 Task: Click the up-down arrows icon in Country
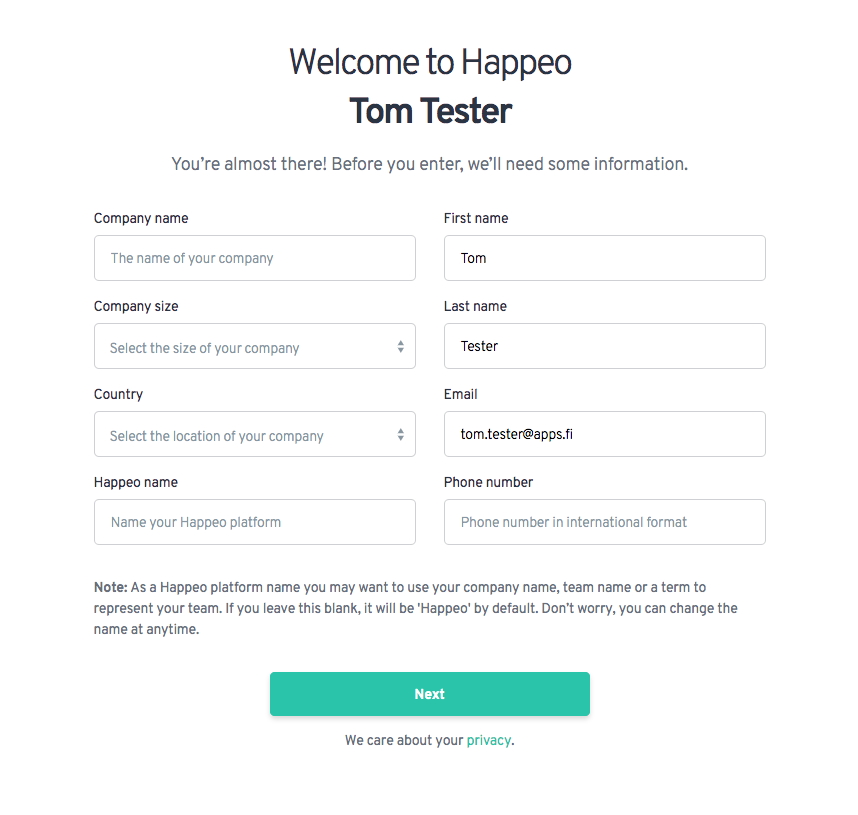coord(400,435)
